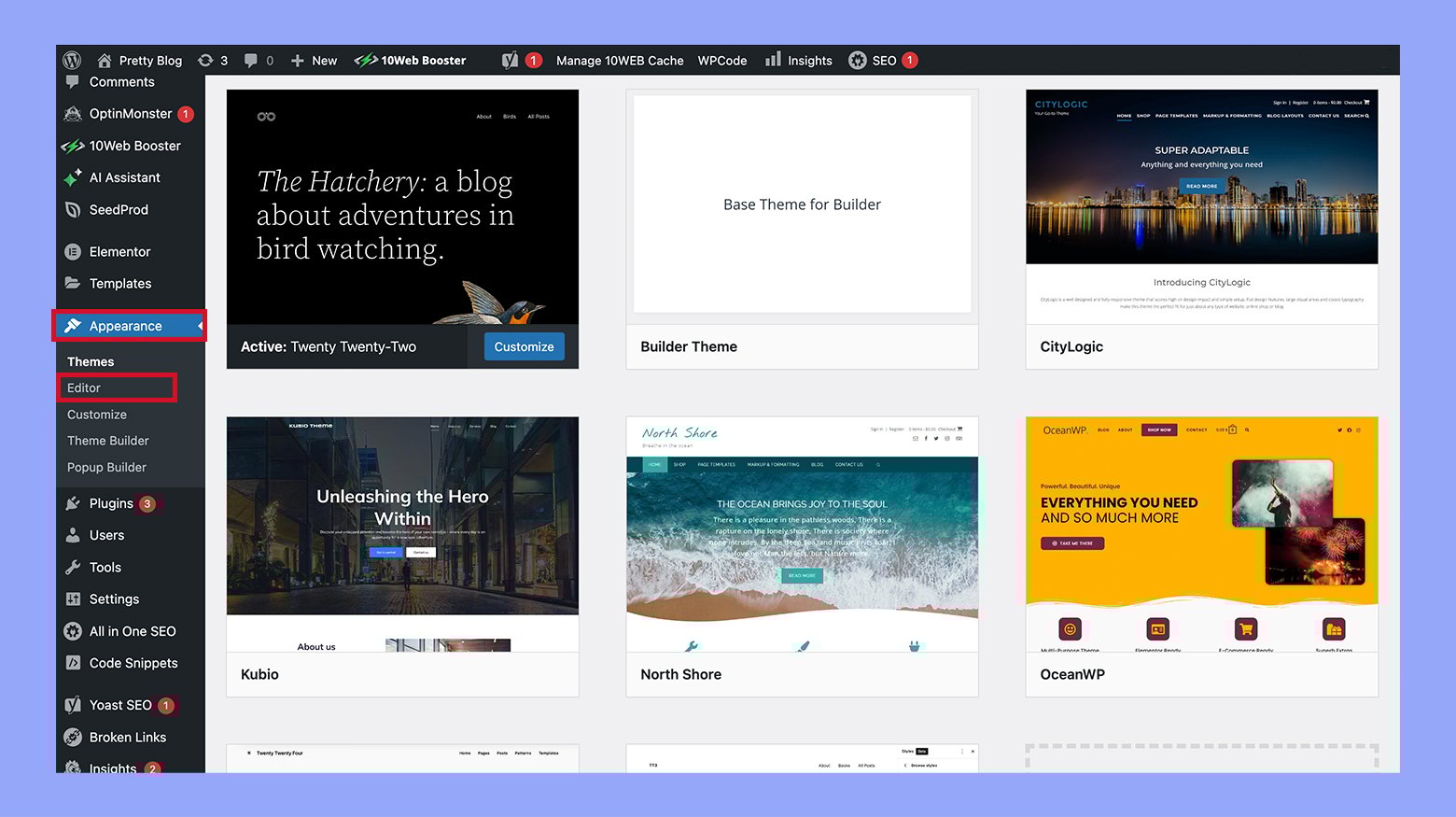The width and height of the screenshot is (1456, 817).
Task: Click the Kubio theme preview image
Action: point(401,514)
